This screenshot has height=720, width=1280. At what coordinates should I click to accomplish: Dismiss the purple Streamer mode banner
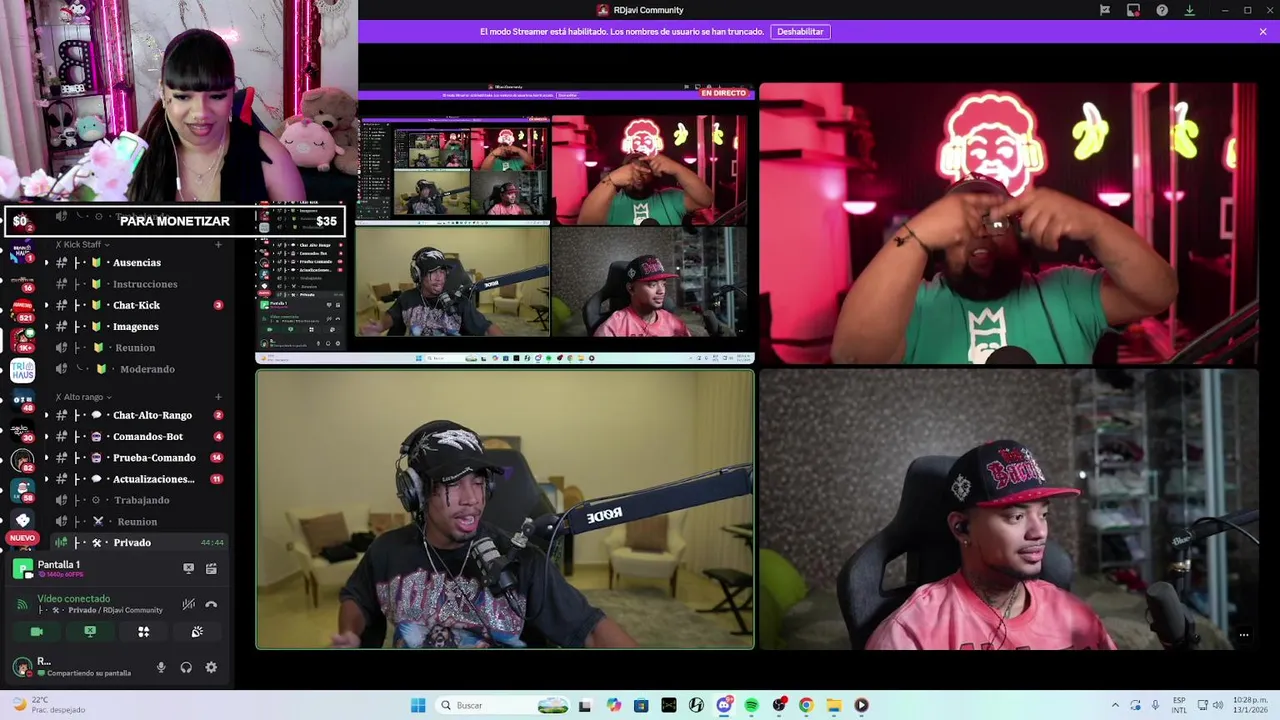click(x=1263, y=32)
